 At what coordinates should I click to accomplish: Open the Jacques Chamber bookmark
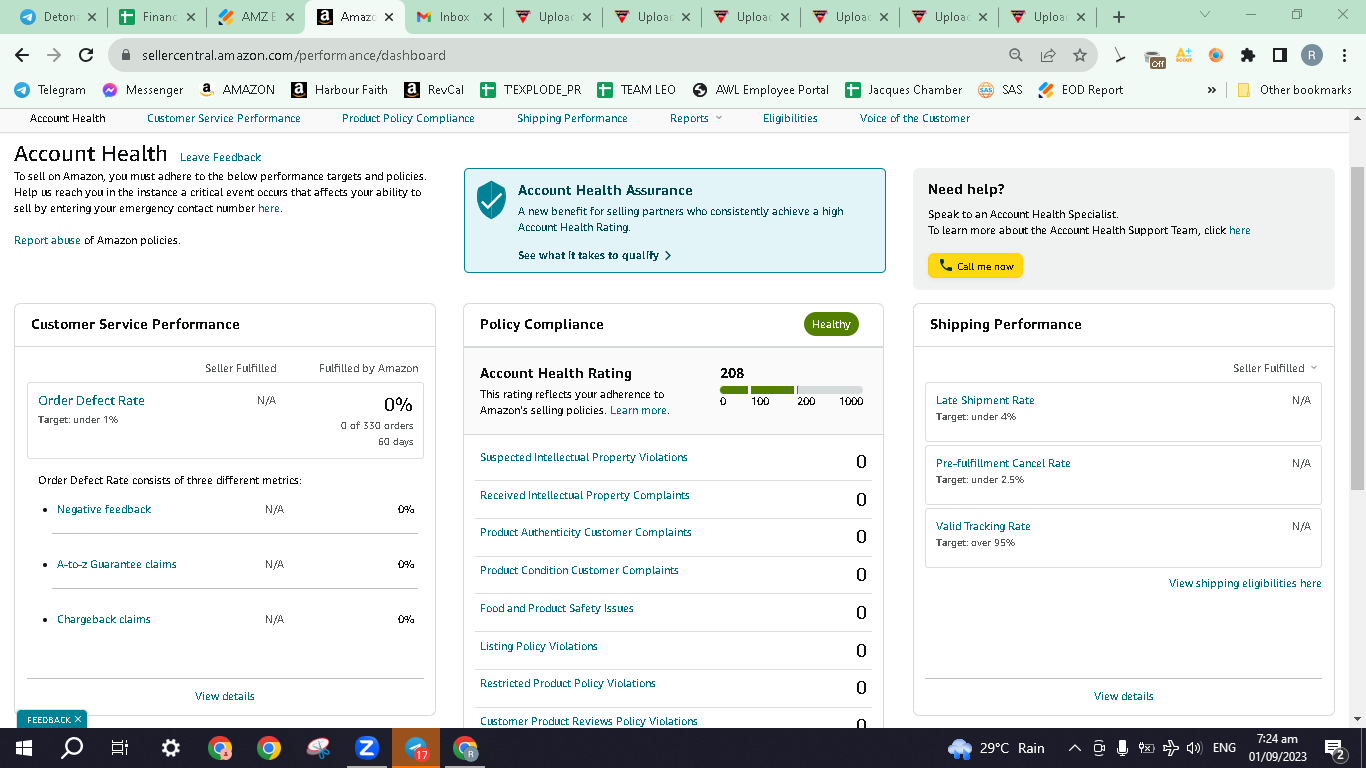tap(903, 90)
